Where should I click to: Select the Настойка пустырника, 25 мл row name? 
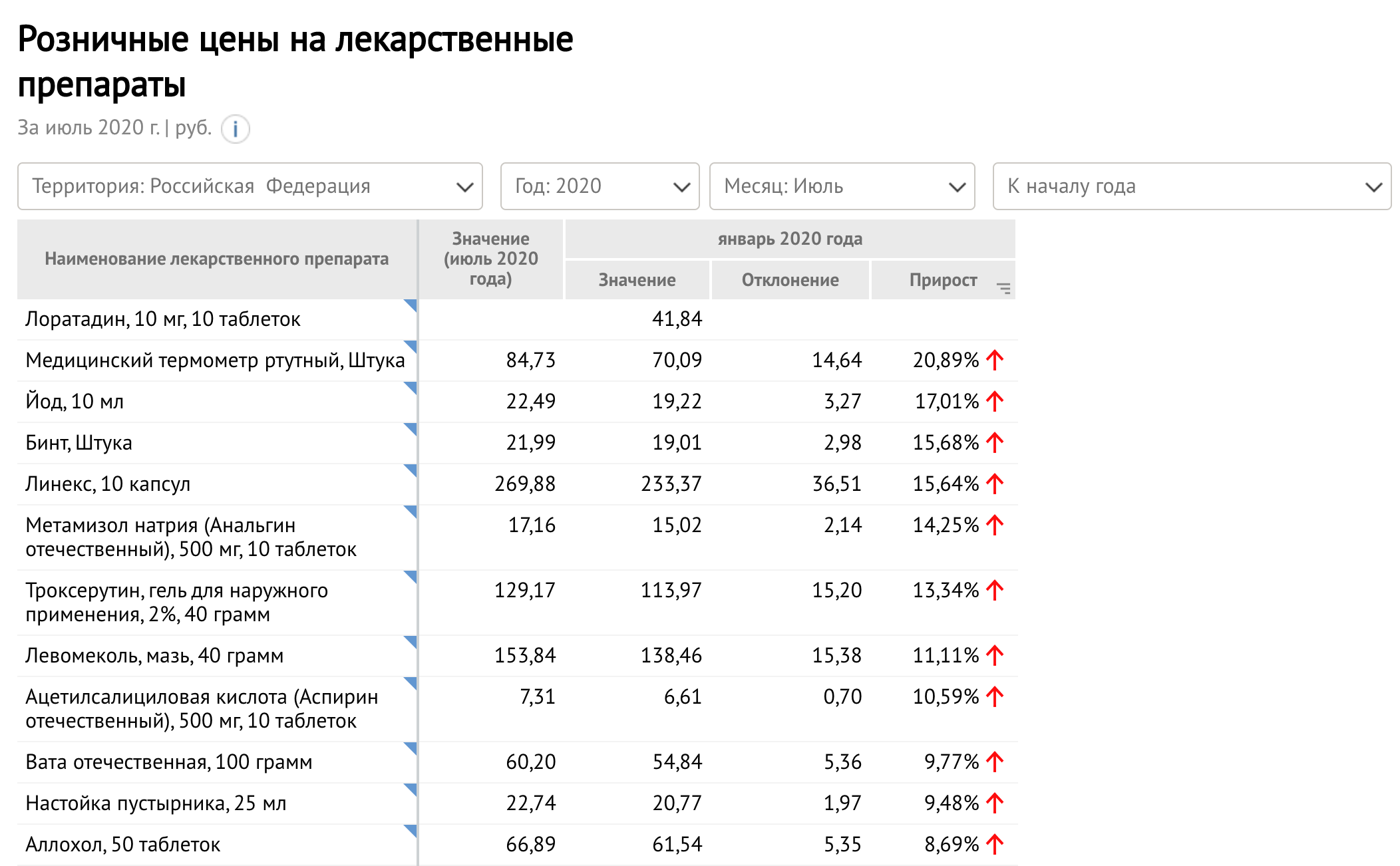click(156, 803)
